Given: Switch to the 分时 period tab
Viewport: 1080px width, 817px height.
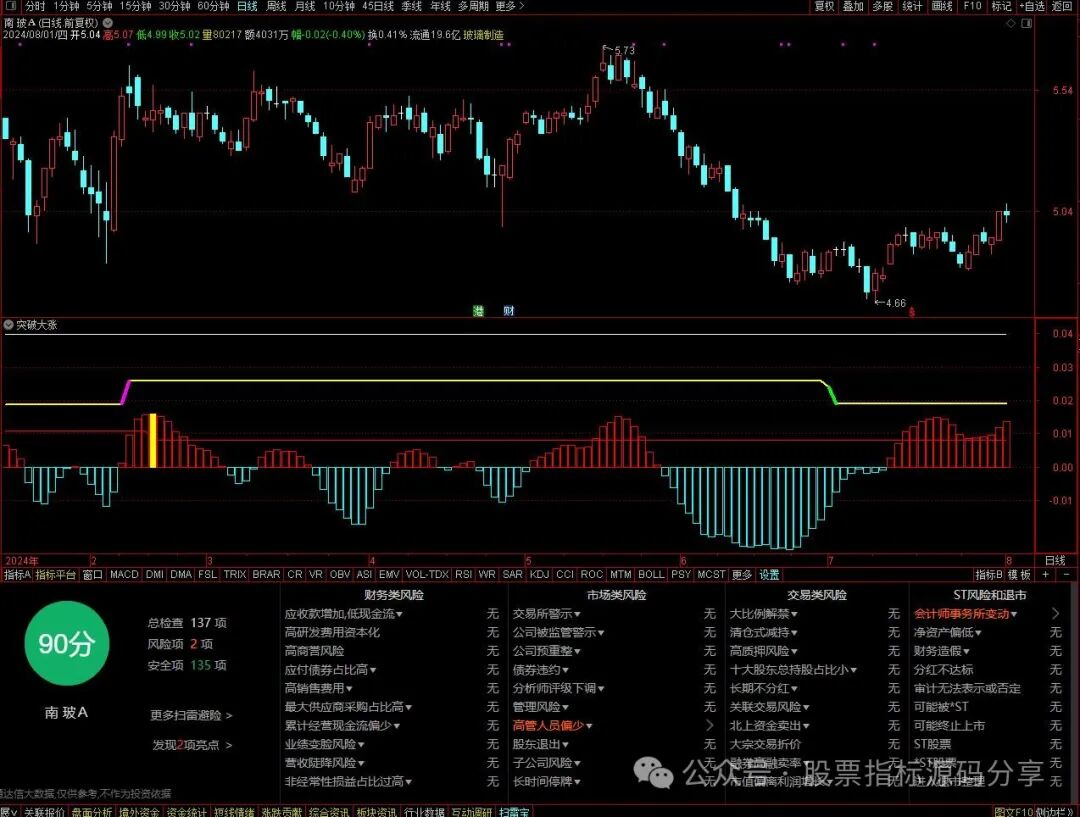Looking at the screenshot, I should (x=35, y=6).
